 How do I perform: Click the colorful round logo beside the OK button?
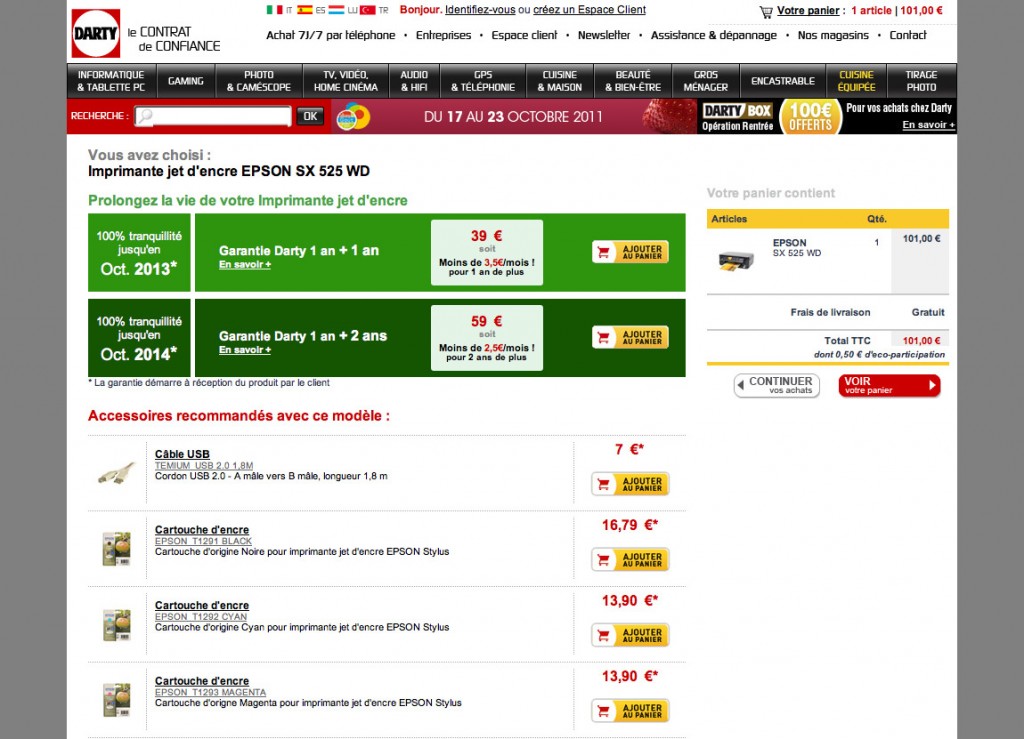pos(353,117)
